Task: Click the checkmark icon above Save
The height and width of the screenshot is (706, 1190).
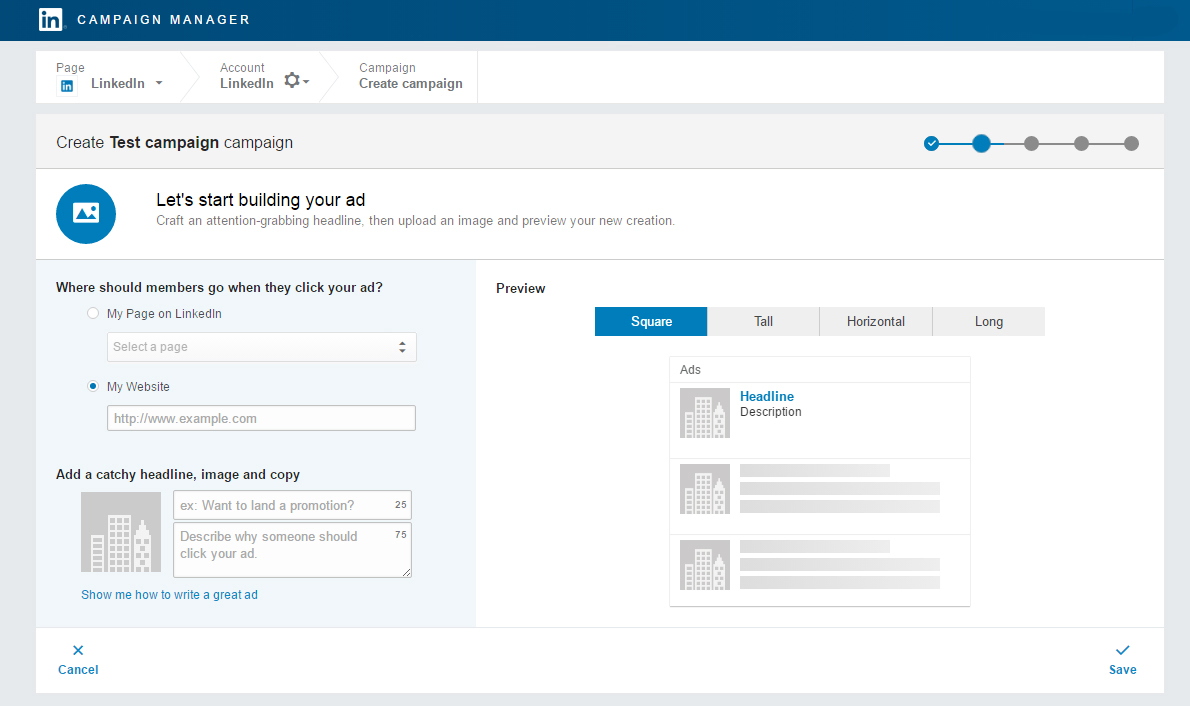Action: point(1122,650)
